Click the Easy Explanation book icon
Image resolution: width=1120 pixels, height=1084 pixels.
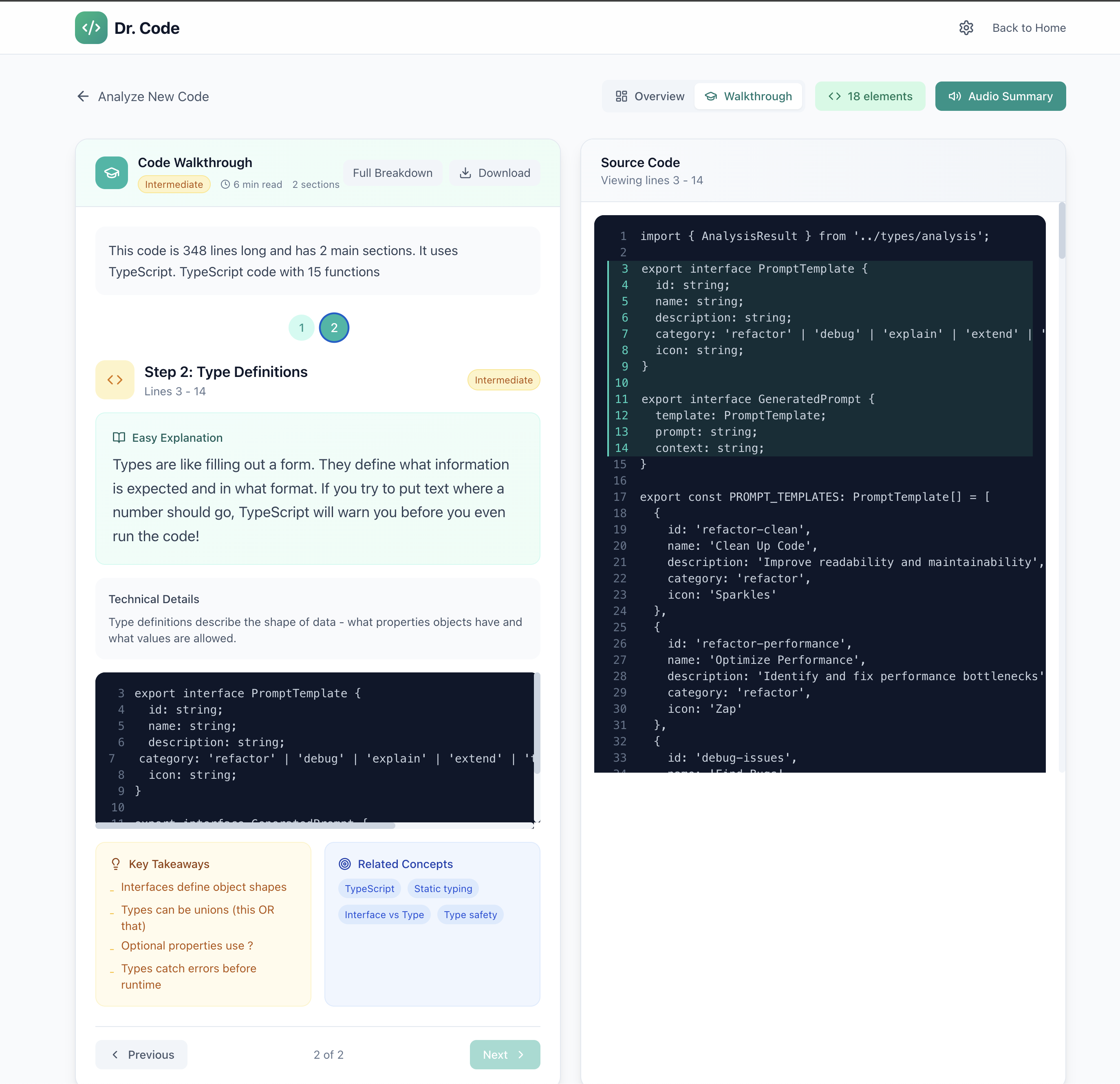pyautogui.click(x=119, y=437)
